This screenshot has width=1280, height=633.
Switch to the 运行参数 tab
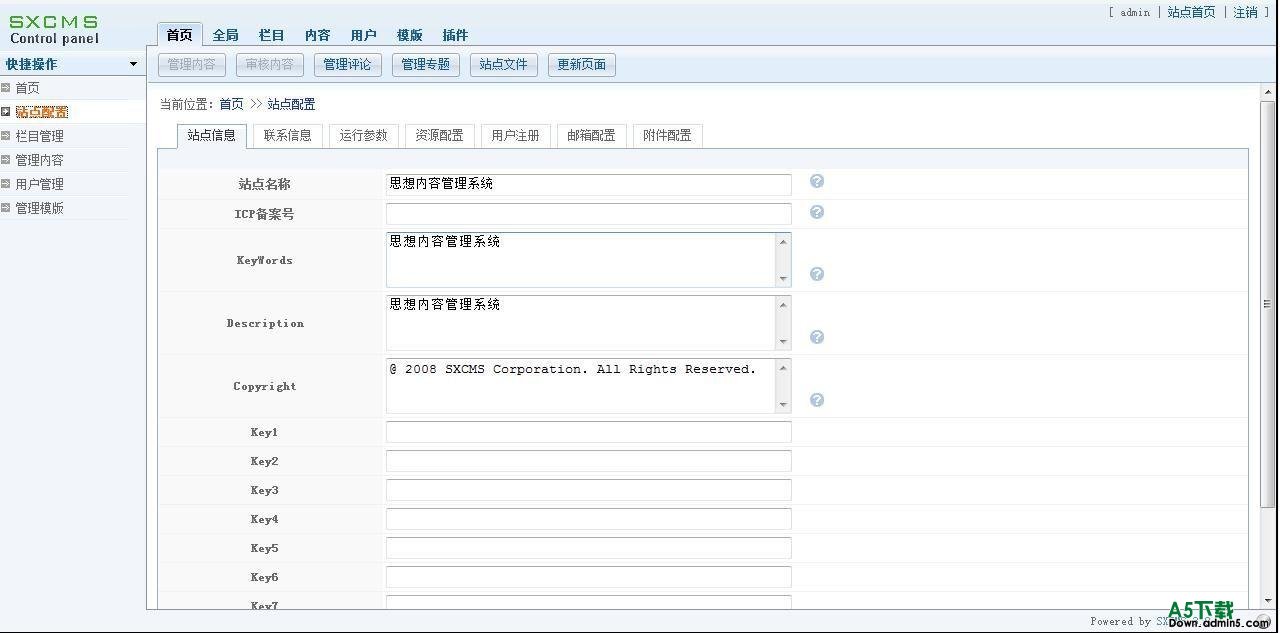[364, 135]
